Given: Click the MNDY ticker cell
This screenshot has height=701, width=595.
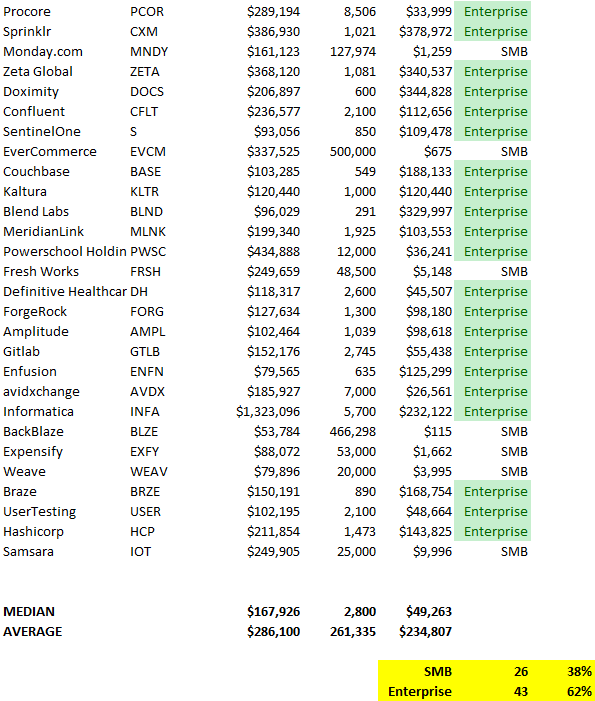Looking at the screenshot, I should click(x=149, y=52).
